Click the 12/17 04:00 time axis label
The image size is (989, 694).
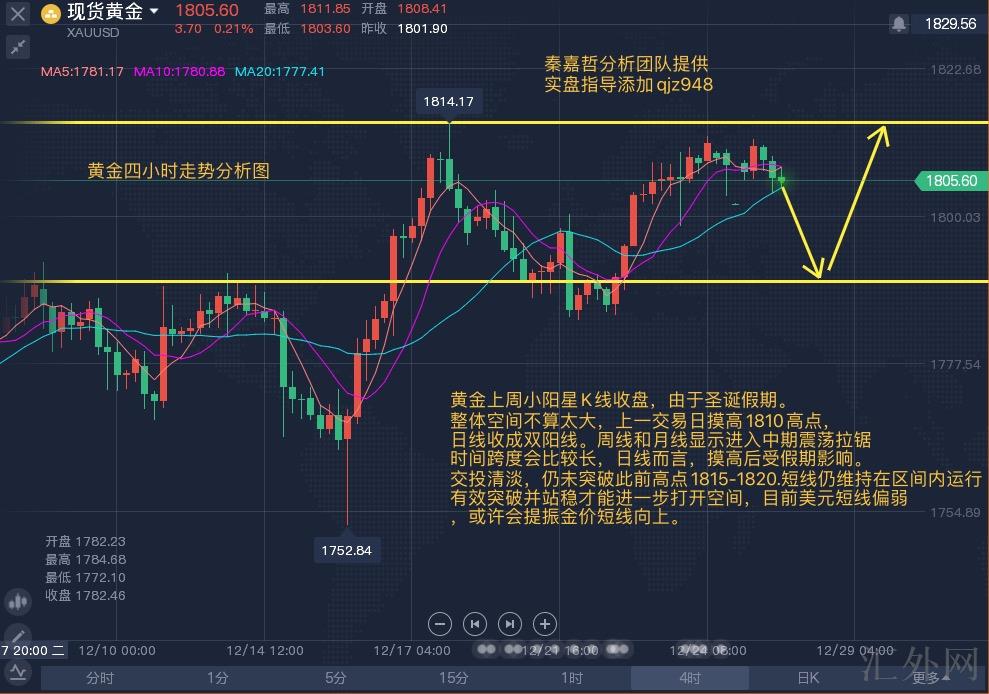tap(412, 650)
